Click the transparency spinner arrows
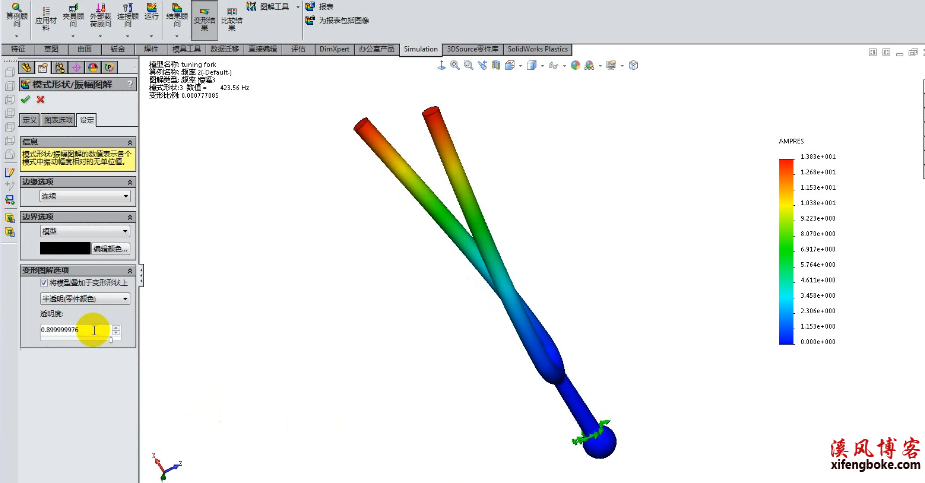The width and height of the screenshot is (925, 483). (x=116, y=330)
